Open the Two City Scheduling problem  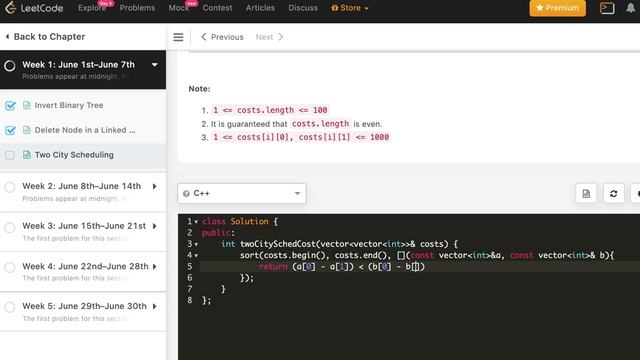[74, 155]
